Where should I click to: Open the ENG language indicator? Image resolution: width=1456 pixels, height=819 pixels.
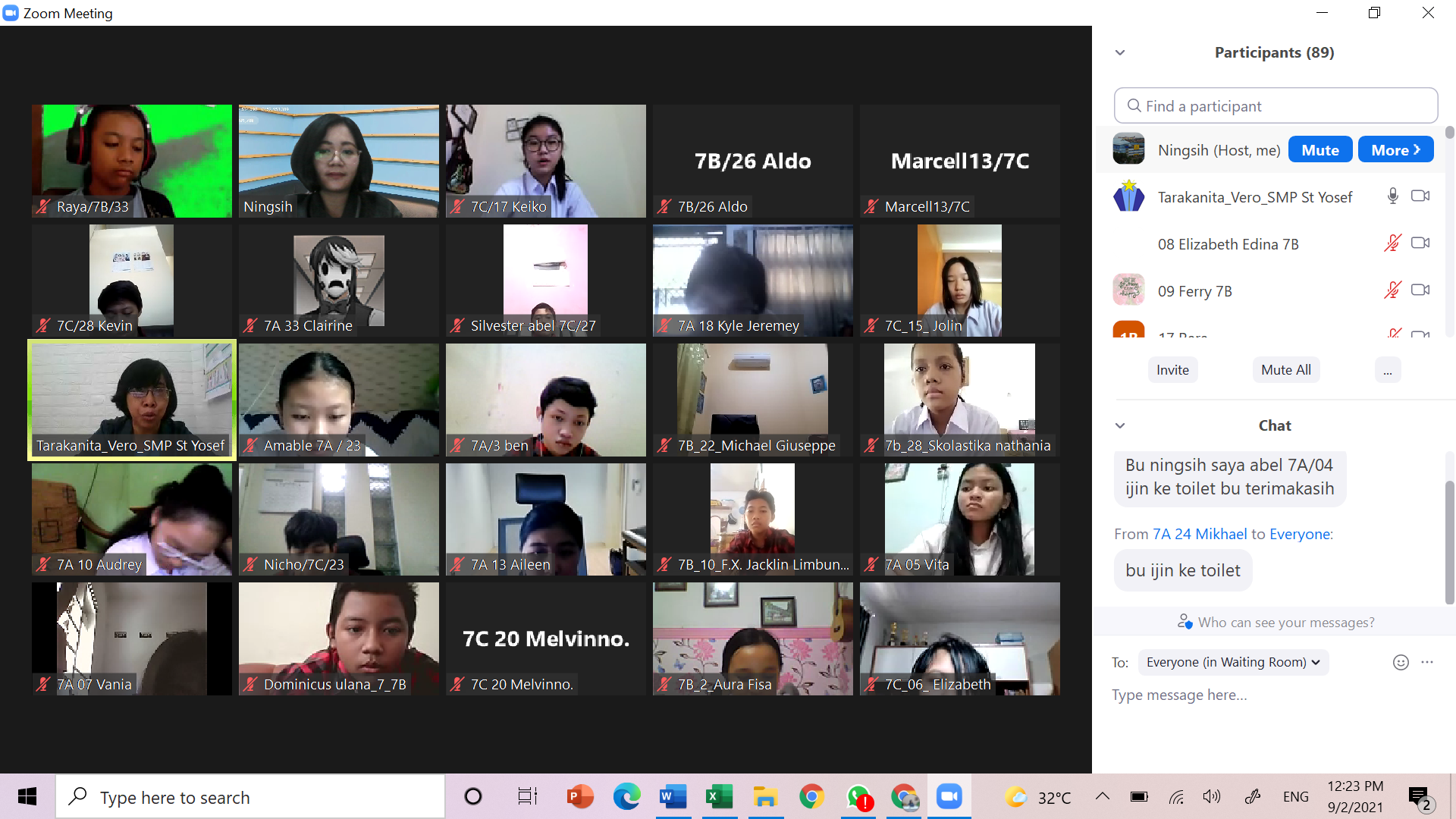click(x=1296, y=796)
